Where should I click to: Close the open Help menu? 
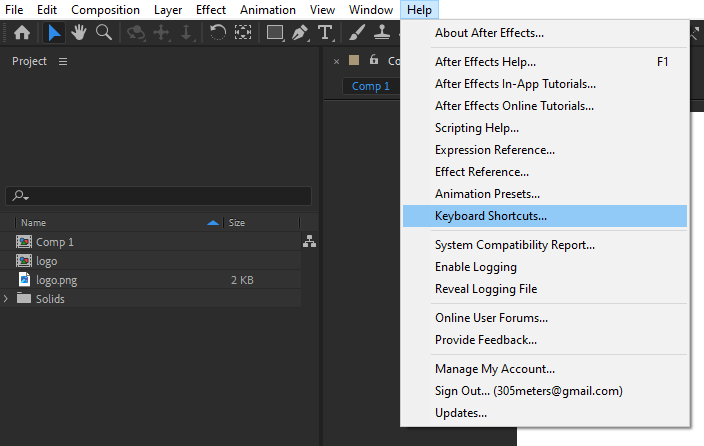pos(419,9)
